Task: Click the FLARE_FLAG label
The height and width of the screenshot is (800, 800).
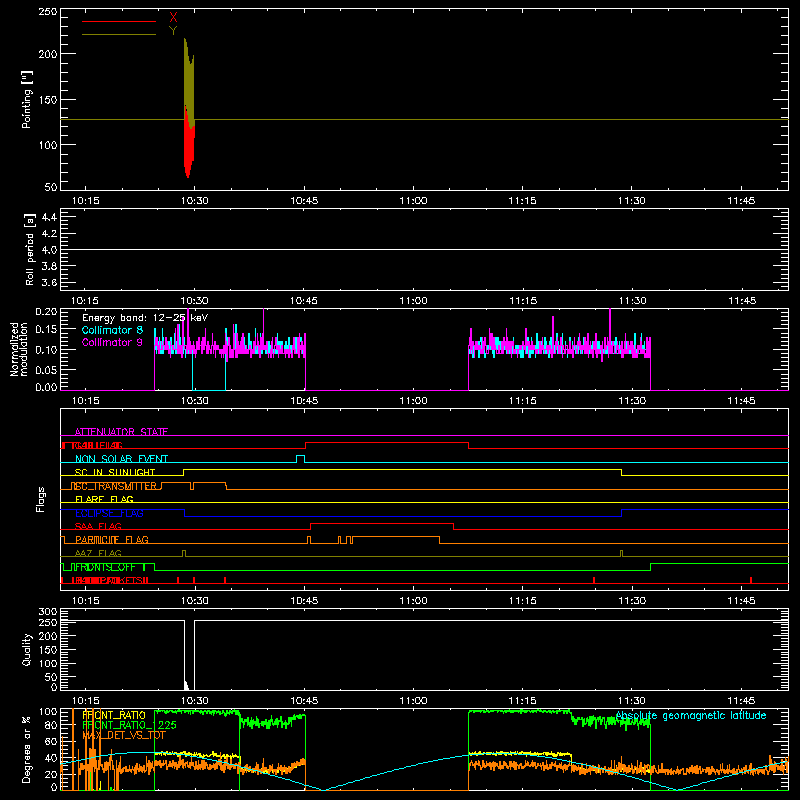Action: pos(104,499)
